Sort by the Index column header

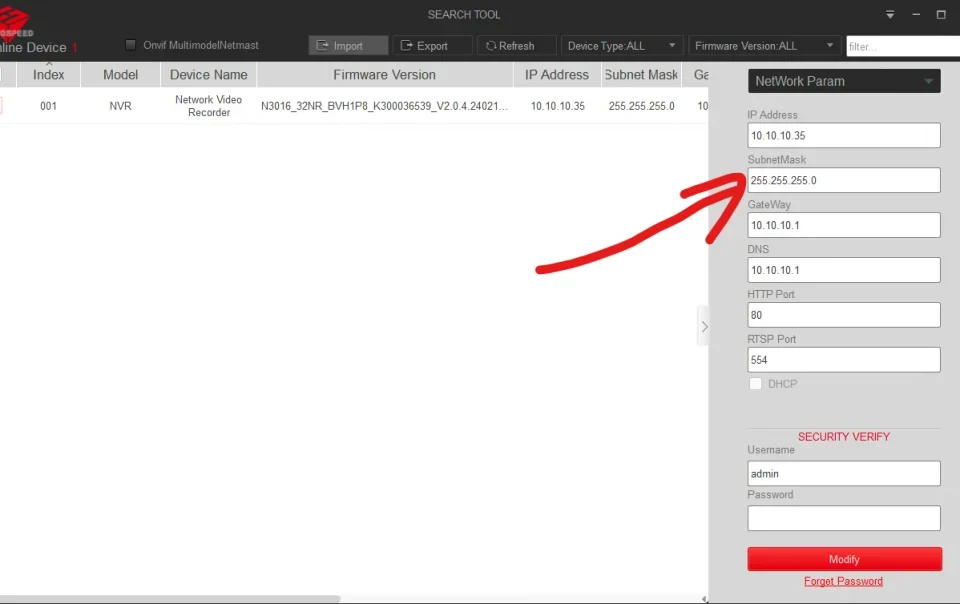(x=48, y=75)
